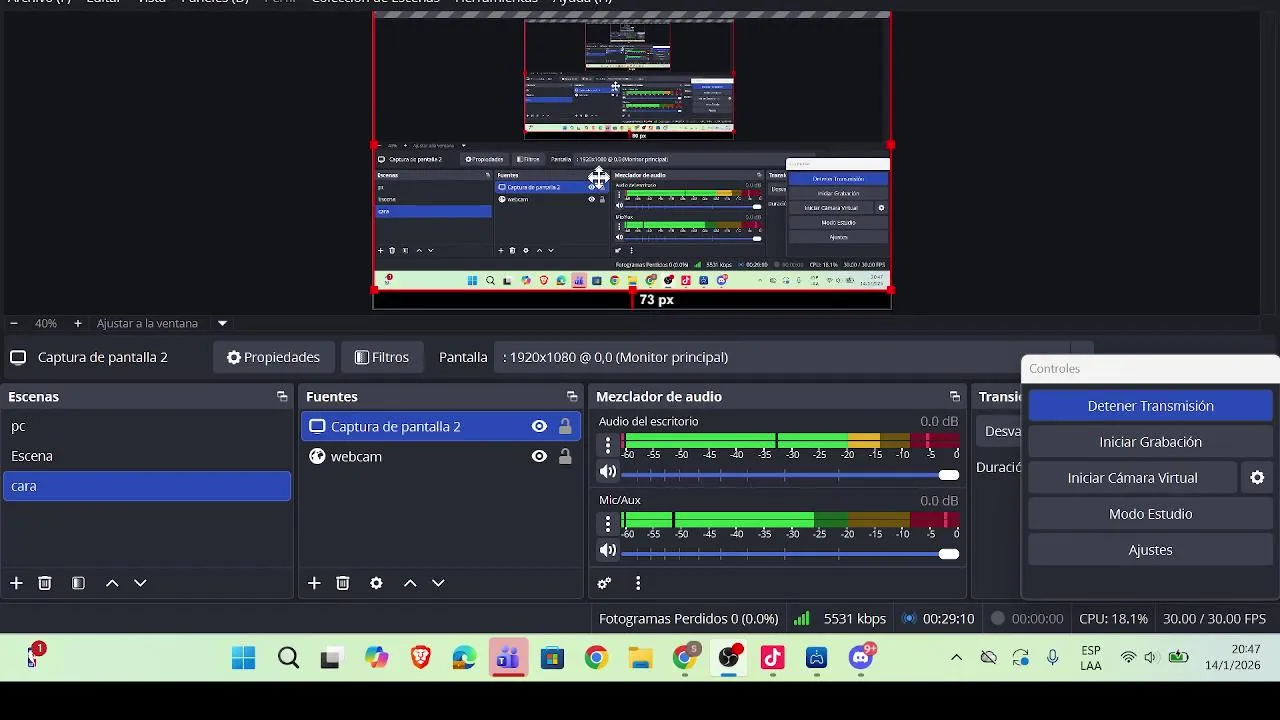Viewport: 1280px width, 720px height.
Task: Undock the Mezclador de audio panel
Action: point(955,397)
